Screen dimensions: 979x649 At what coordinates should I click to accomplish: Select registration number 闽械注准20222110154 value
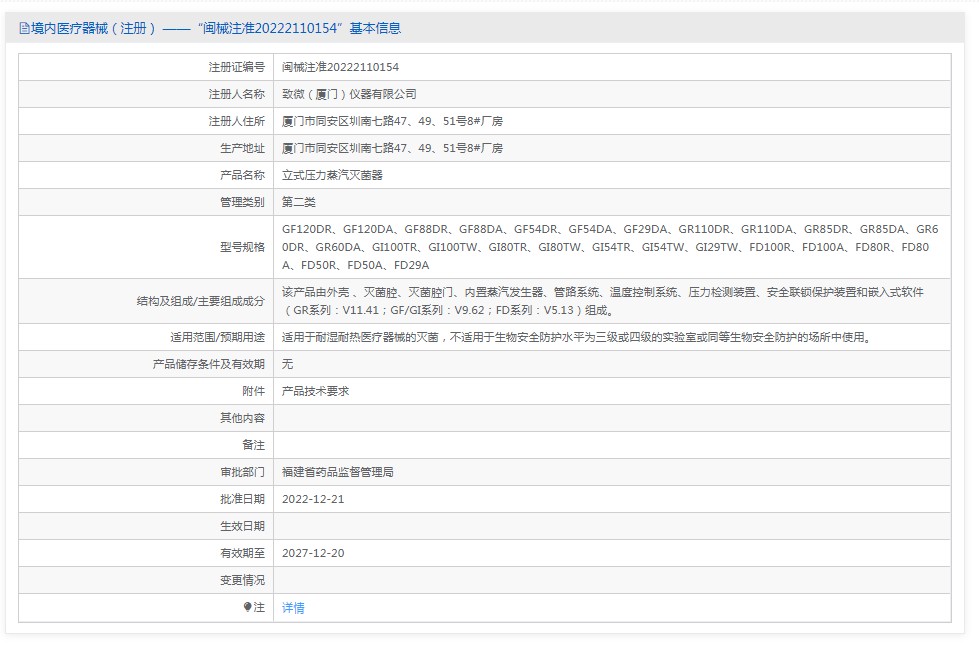(x=340, y=67)
